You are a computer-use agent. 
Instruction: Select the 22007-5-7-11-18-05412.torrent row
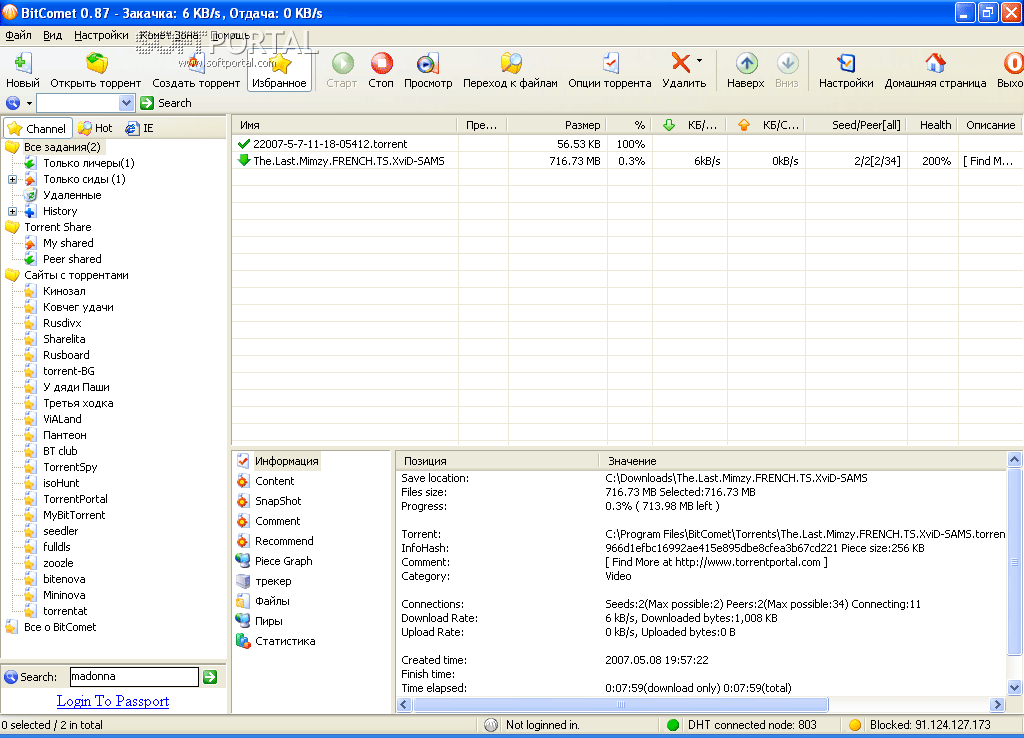pos(627,144)
